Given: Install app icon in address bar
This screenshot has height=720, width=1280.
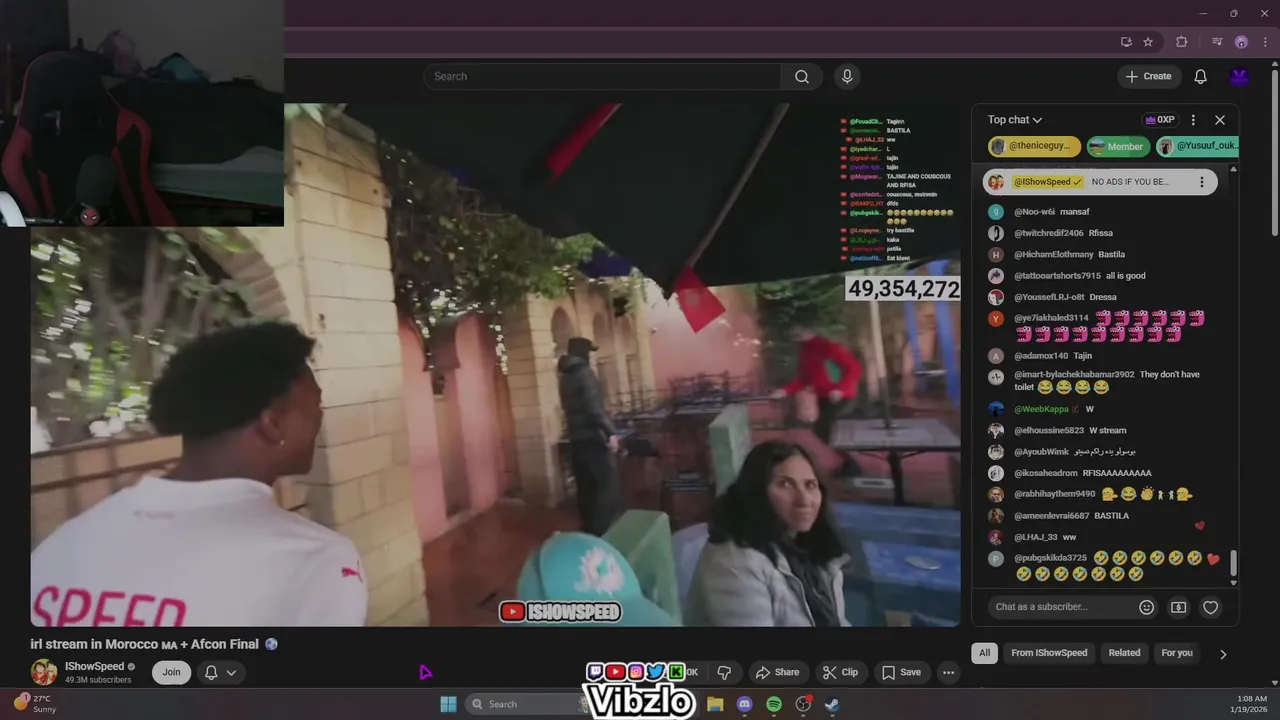Looking at the screenshot, I should pyautogui.click(x=1126, y=42).
